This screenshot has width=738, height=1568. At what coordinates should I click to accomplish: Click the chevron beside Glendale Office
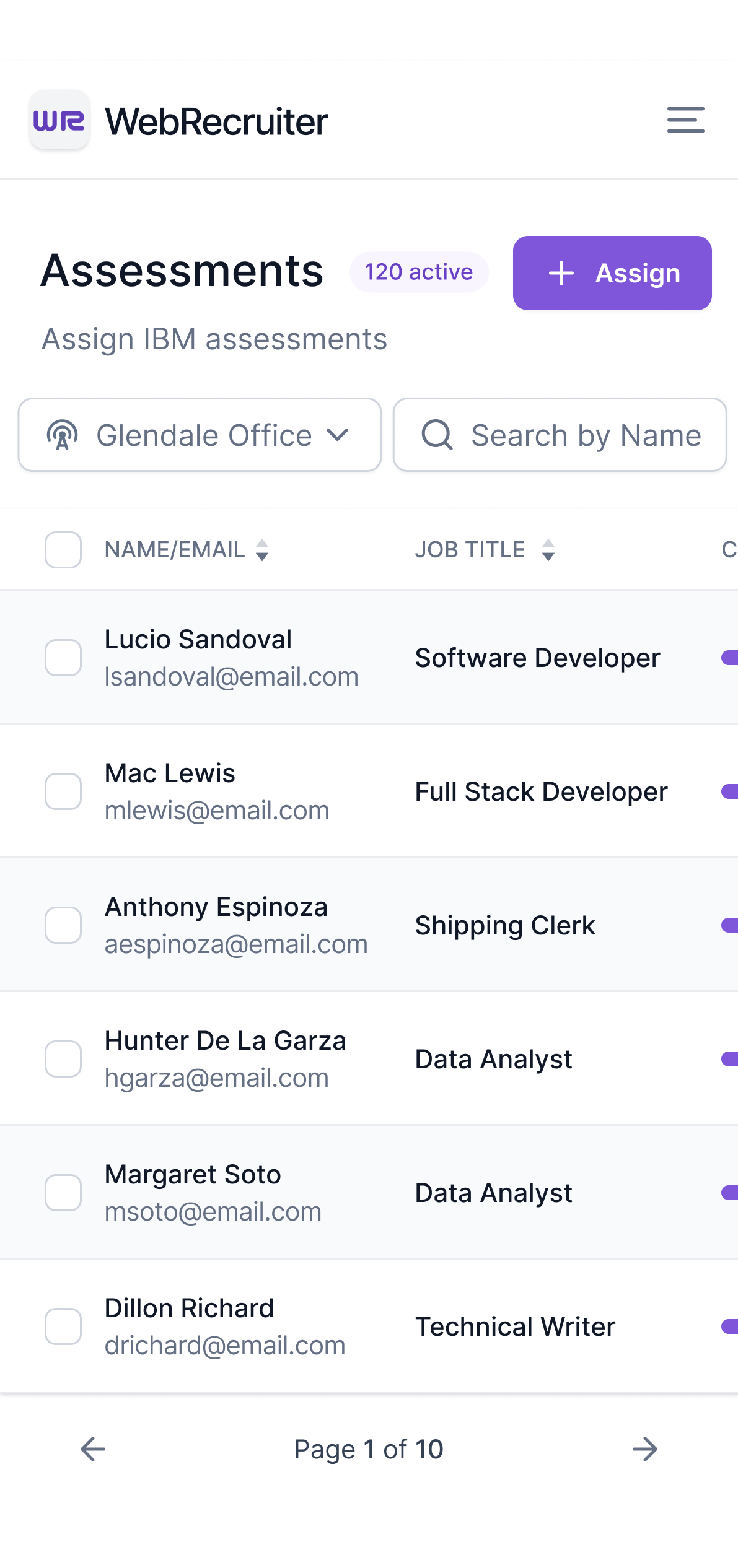click(338, 435)
